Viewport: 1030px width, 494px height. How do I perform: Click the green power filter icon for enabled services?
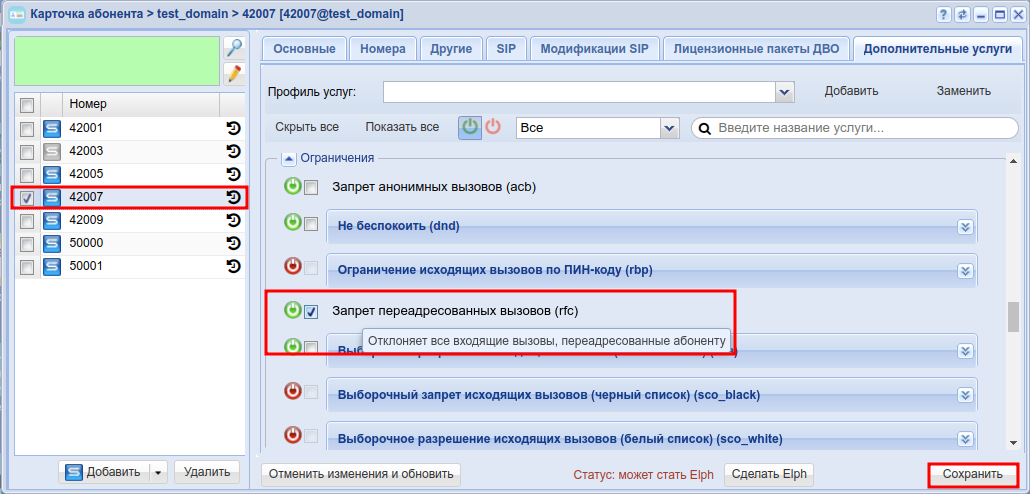[470, 127]
